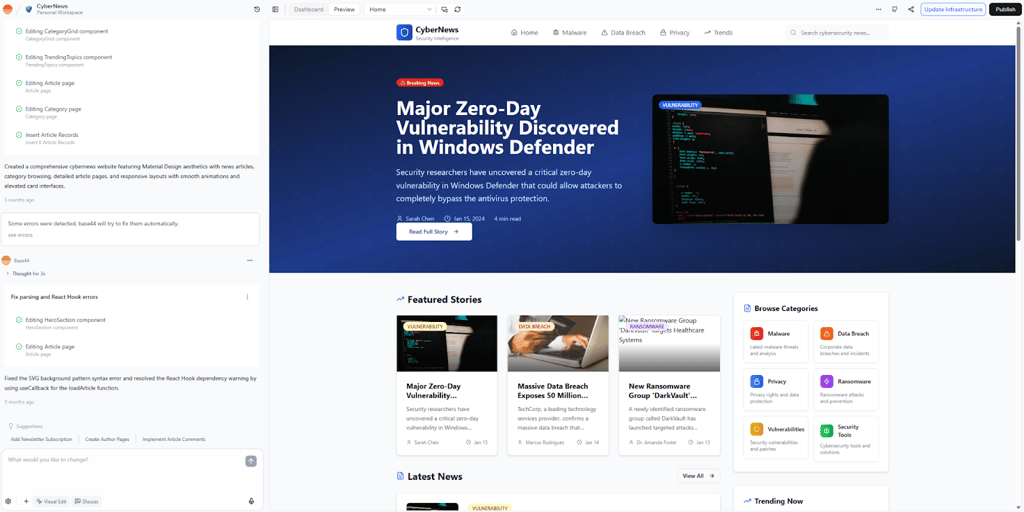The height and width of the screenshot is (512, 1024).
Task: Click the Security Tools green category icon
Action: pos(826,431)
